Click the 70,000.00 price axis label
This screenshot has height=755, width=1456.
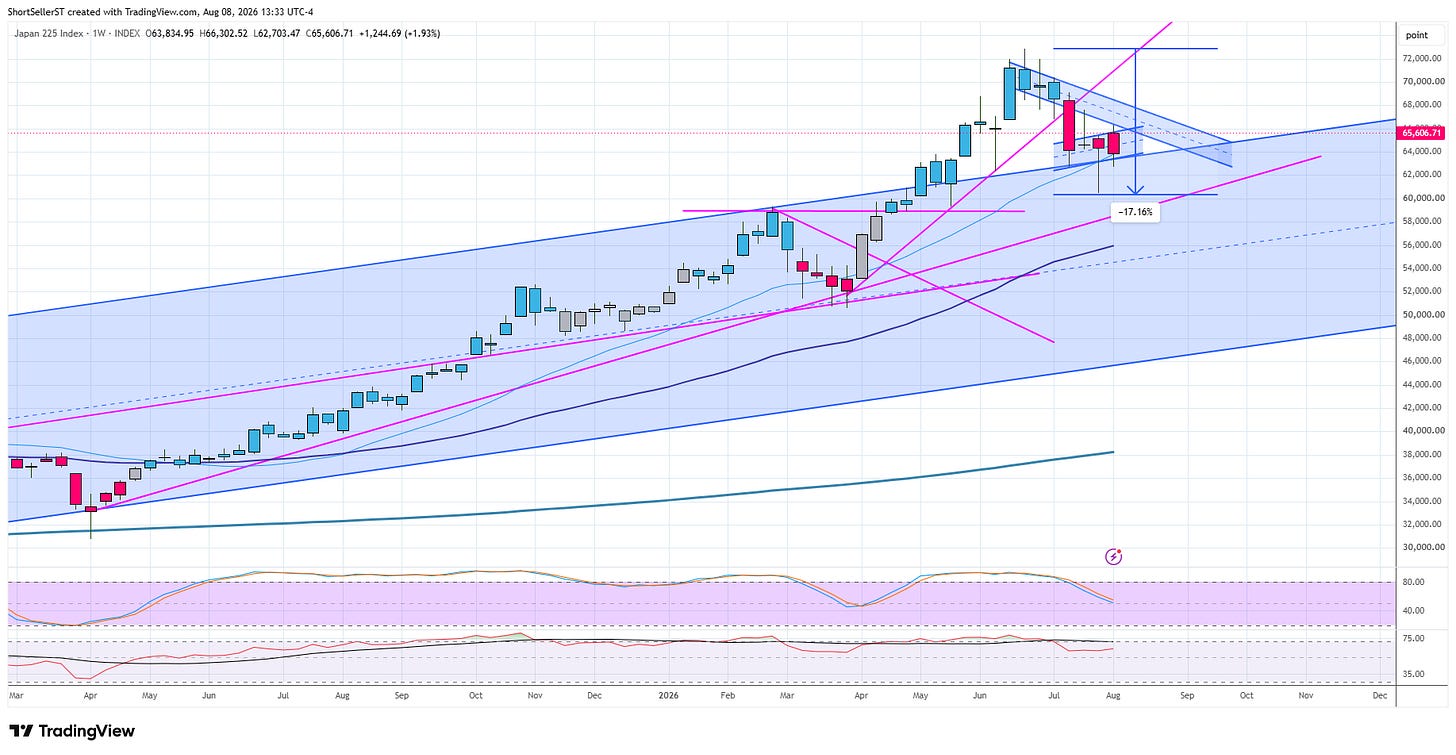click(x=1421, y=81)
